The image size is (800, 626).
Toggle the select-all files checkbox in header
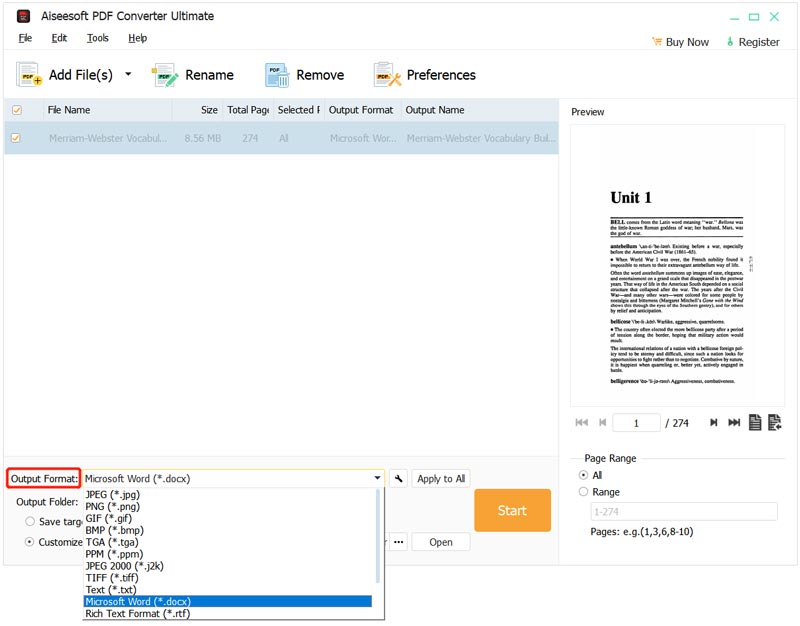click(16, 110)
